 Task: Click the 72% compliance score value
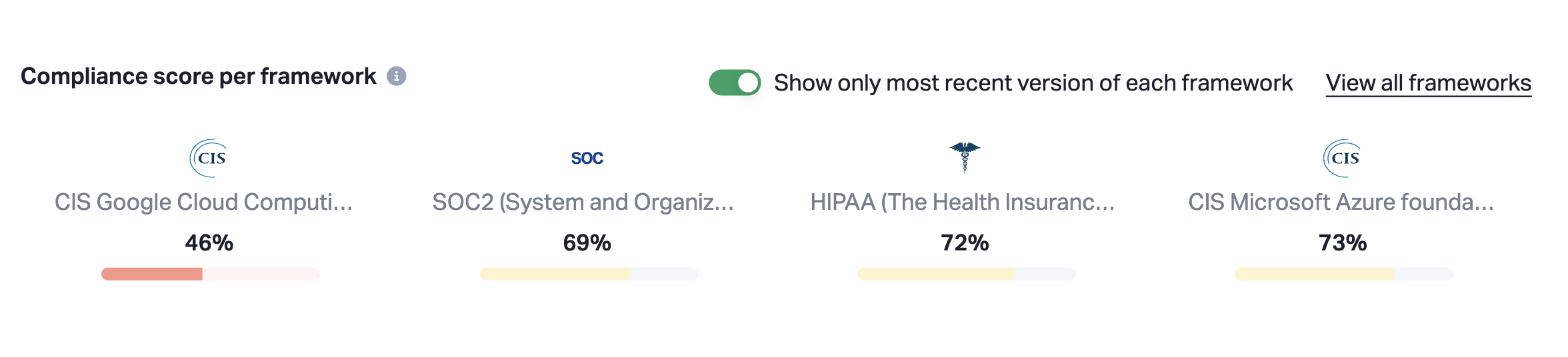tap(965, 242)
